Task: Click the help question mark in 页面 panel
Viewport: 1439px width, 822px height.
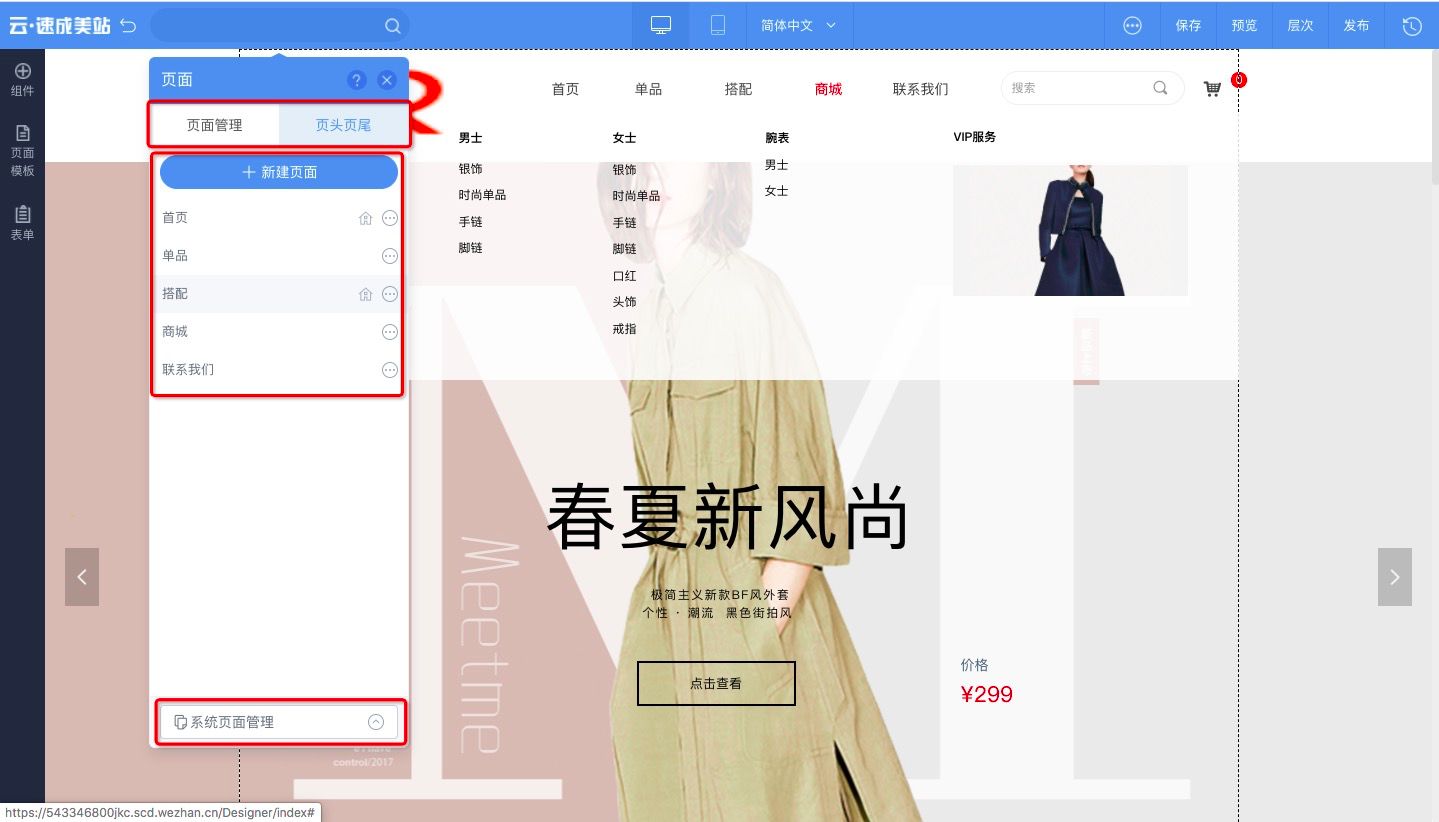Action: click(356, 80)
